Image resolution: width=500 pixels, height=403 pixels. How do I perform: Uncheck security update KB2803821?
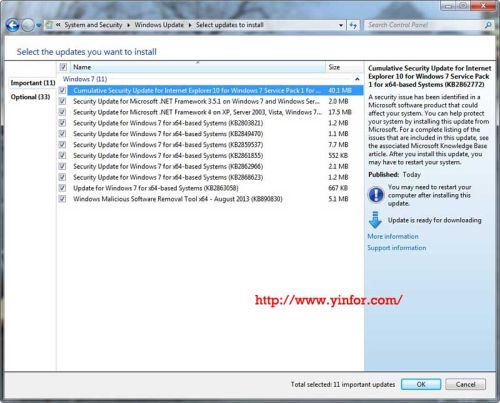62,123
